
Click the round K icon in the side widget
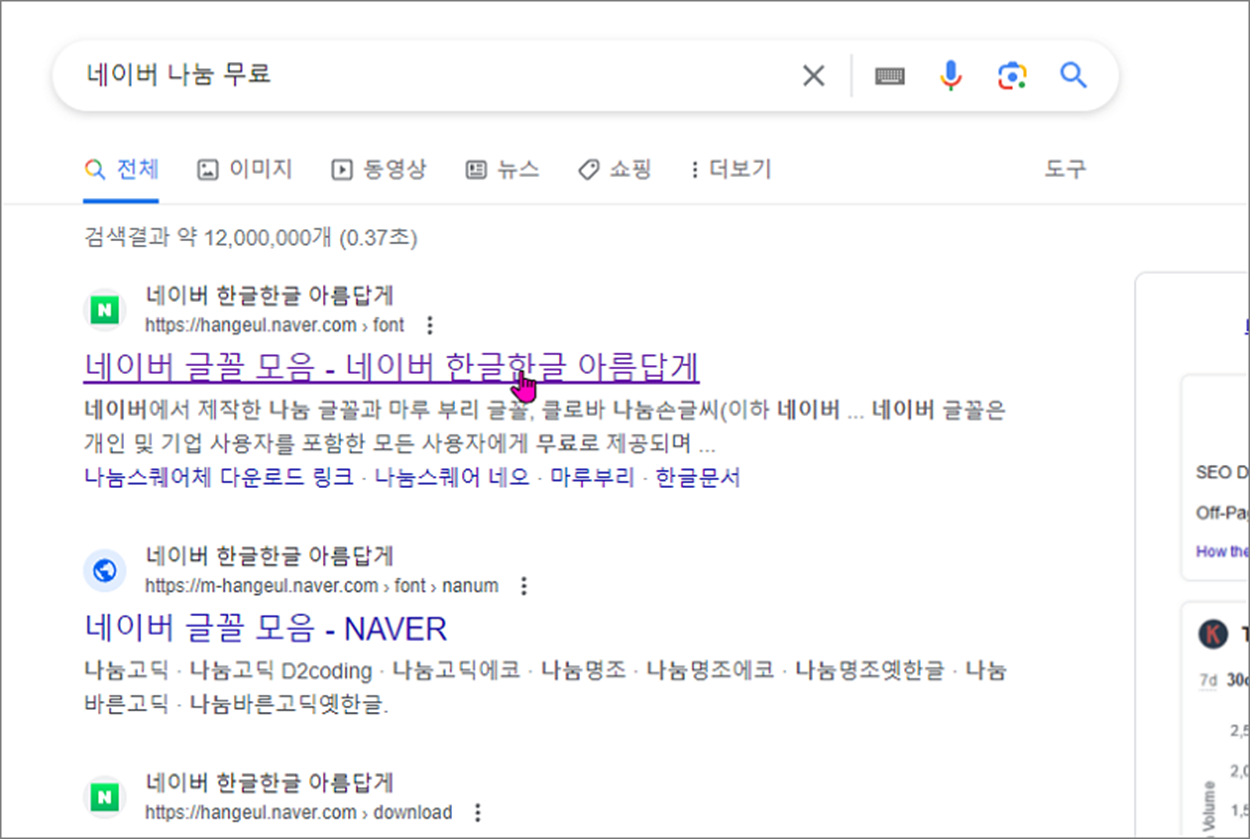(x=1213, y=634)
